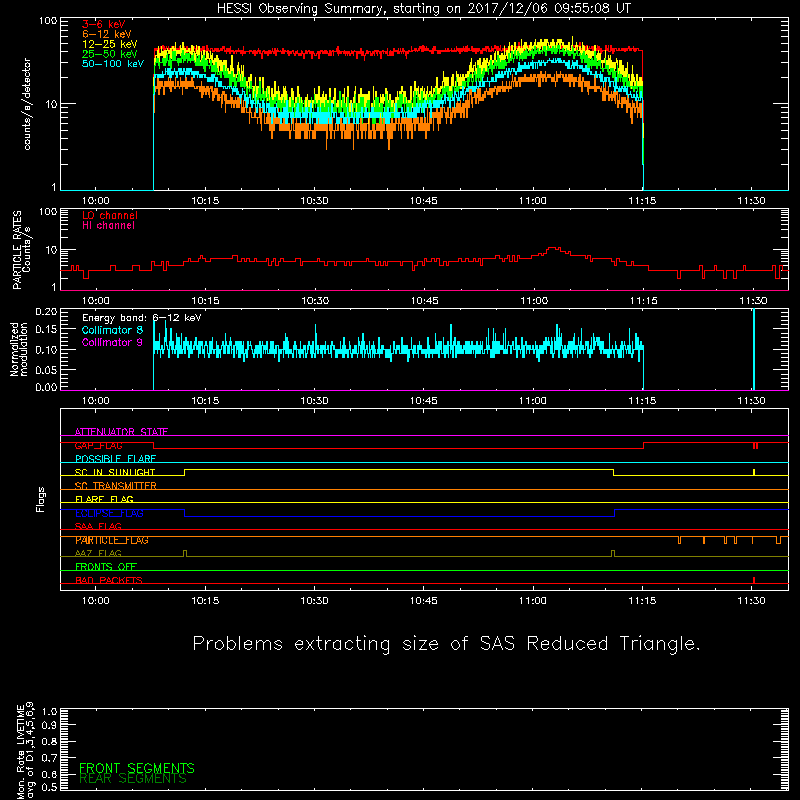This screenshot has width=800, height=800.
Task: Click the AAZ_FLAG label
Action: [98, 553]
